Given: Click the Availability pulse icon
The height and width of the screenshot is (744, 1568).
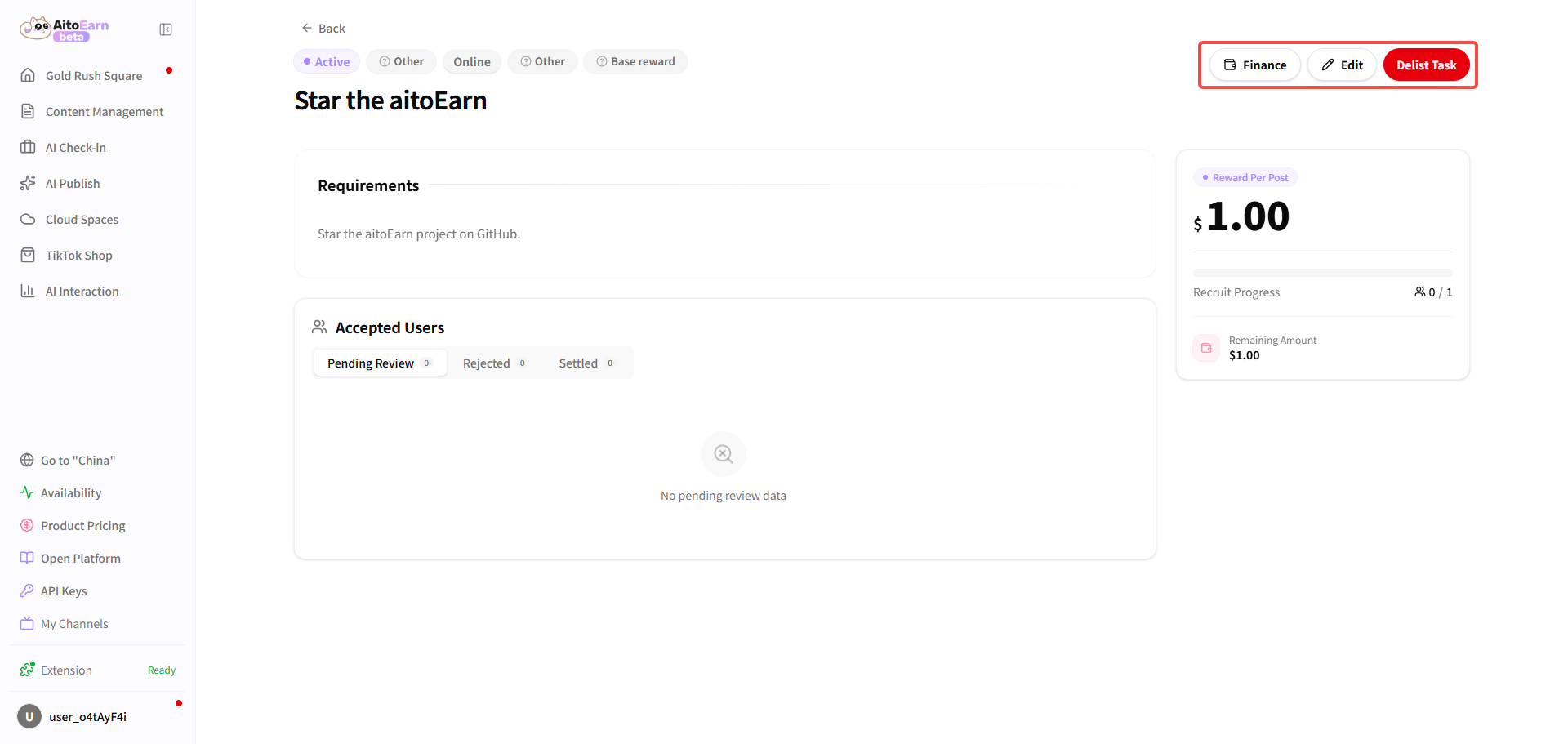Looking at the screenshot, I should click(x=27, y=492).
